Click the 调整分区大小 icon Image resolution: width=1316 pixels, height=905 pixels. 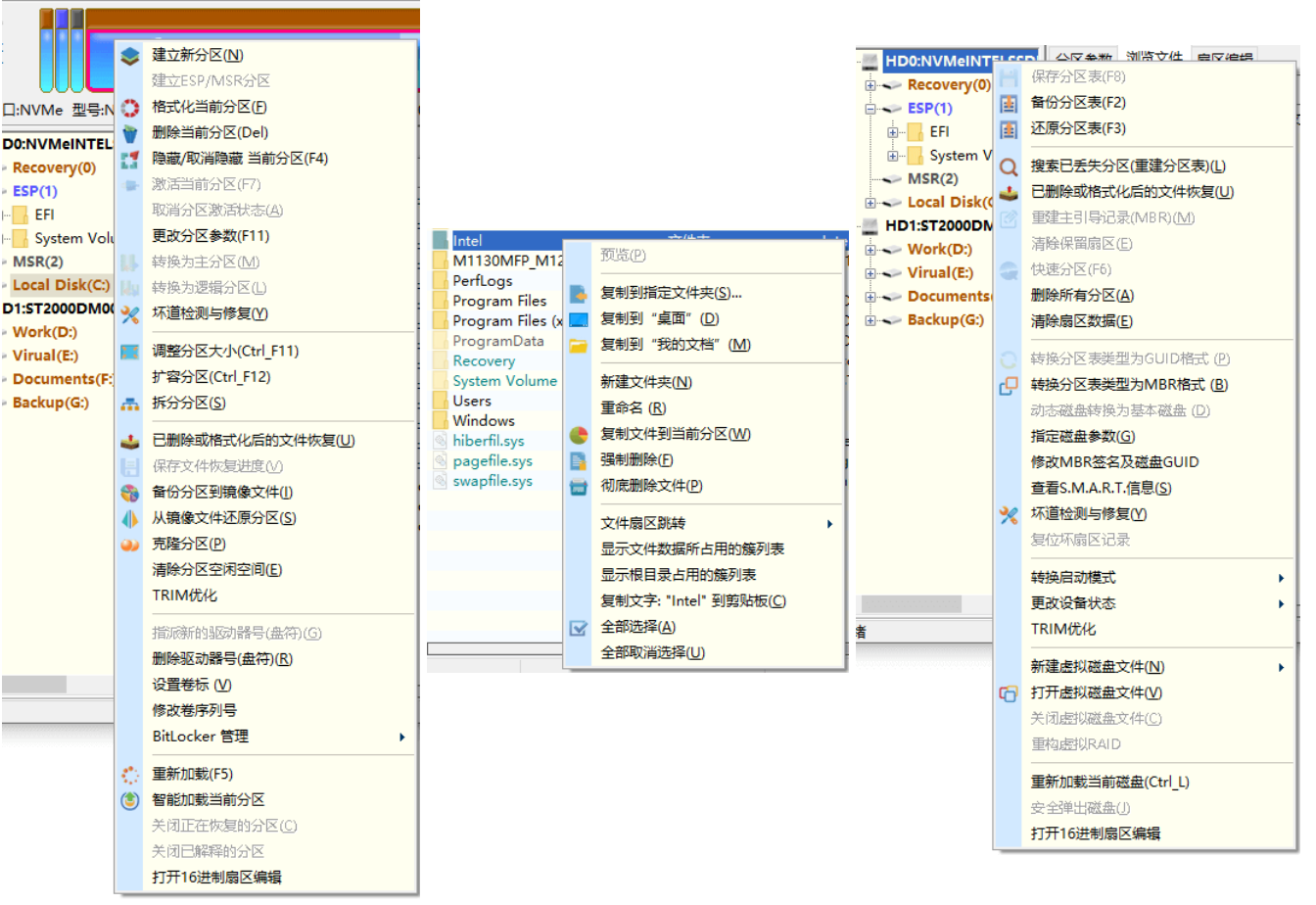coord(130,352)
